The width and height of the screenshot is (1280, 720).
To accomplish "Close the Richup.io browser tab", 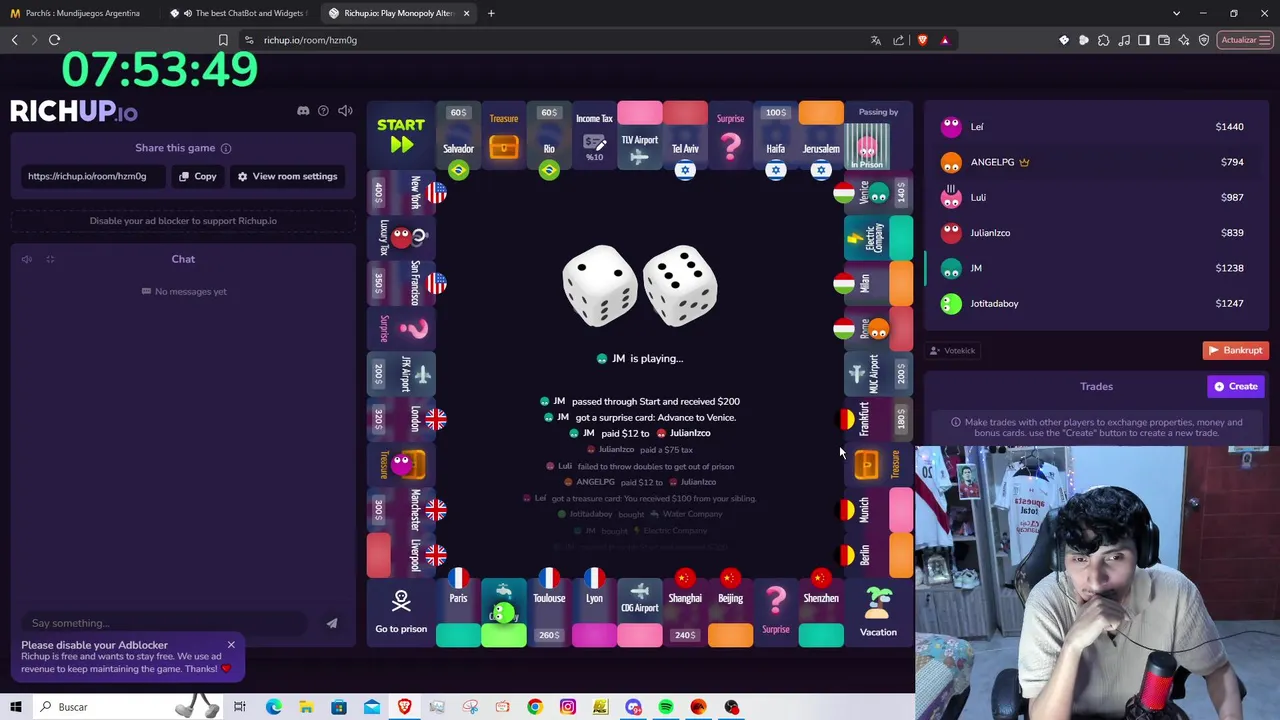I will [x=466, y=13].
